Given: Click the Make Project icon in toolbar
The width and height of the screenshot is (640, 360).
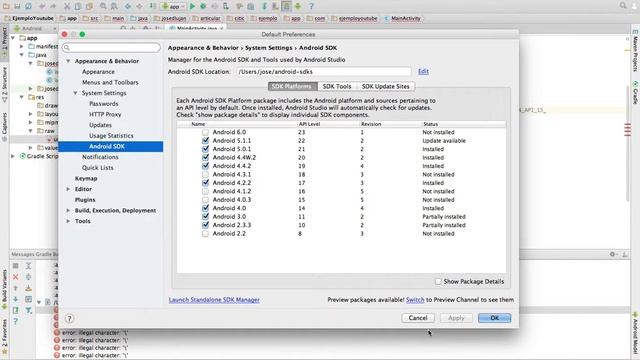Looking at the screenshot, I should (x=152, y=6).
